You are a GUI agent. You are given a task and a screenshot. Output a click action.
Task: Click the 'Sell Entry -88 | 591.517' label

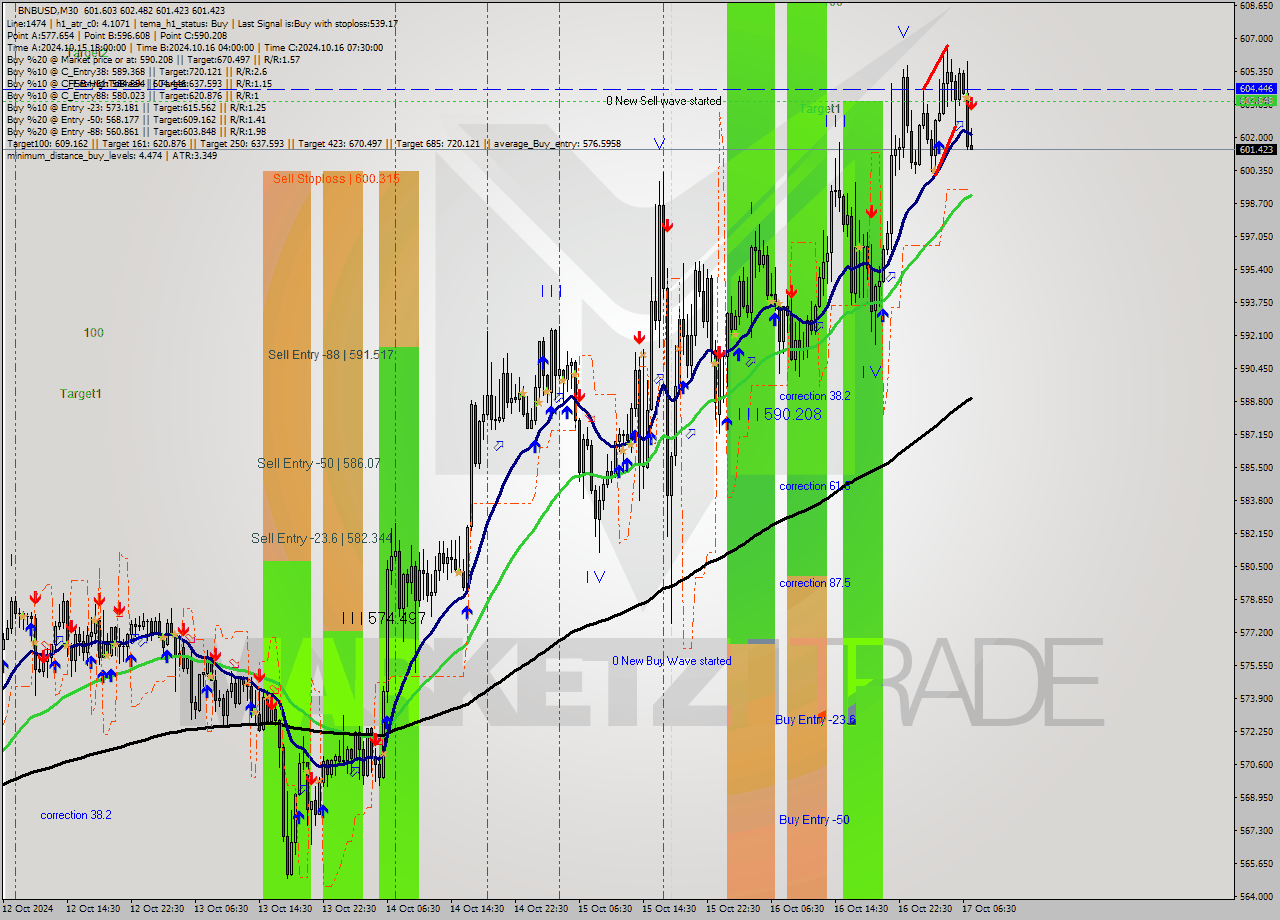331,355
